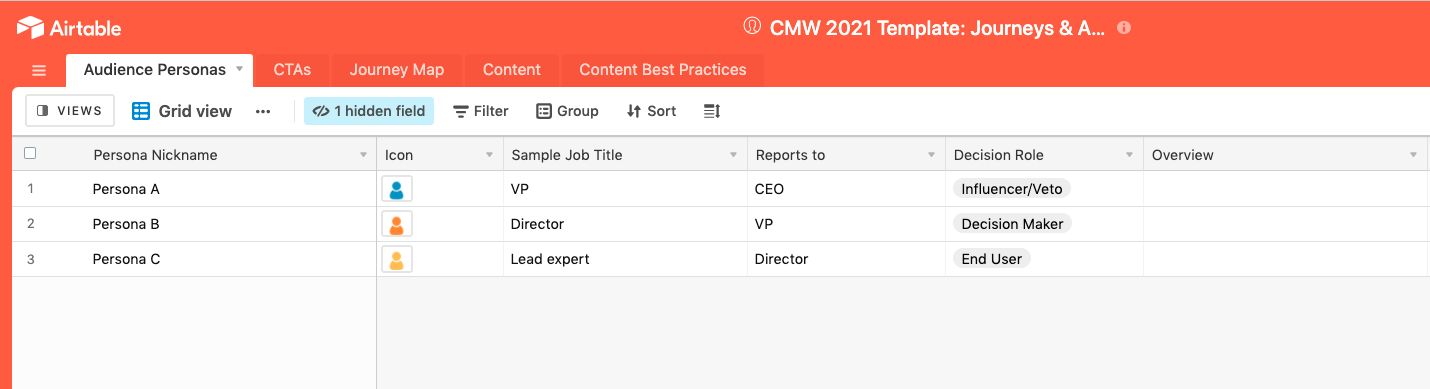
Task: Click the Filter button
Action: click(x=481, y=111)
